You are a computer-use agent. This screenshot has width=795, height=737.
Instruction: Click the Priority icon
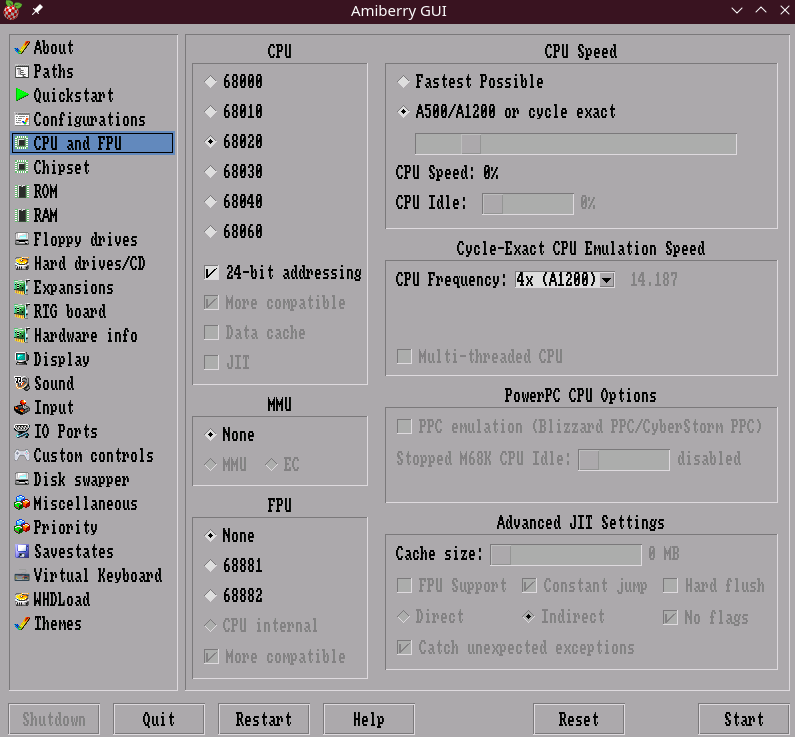pos(22,527)
